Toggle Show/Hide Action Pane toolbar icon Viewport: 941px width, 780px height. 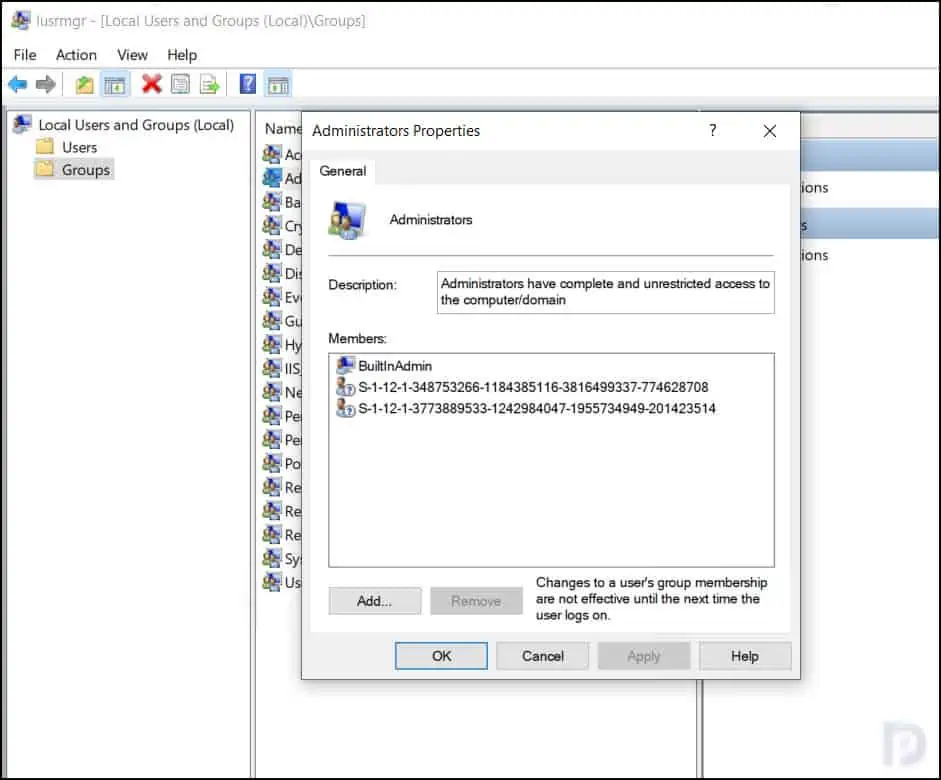(278, 85)
